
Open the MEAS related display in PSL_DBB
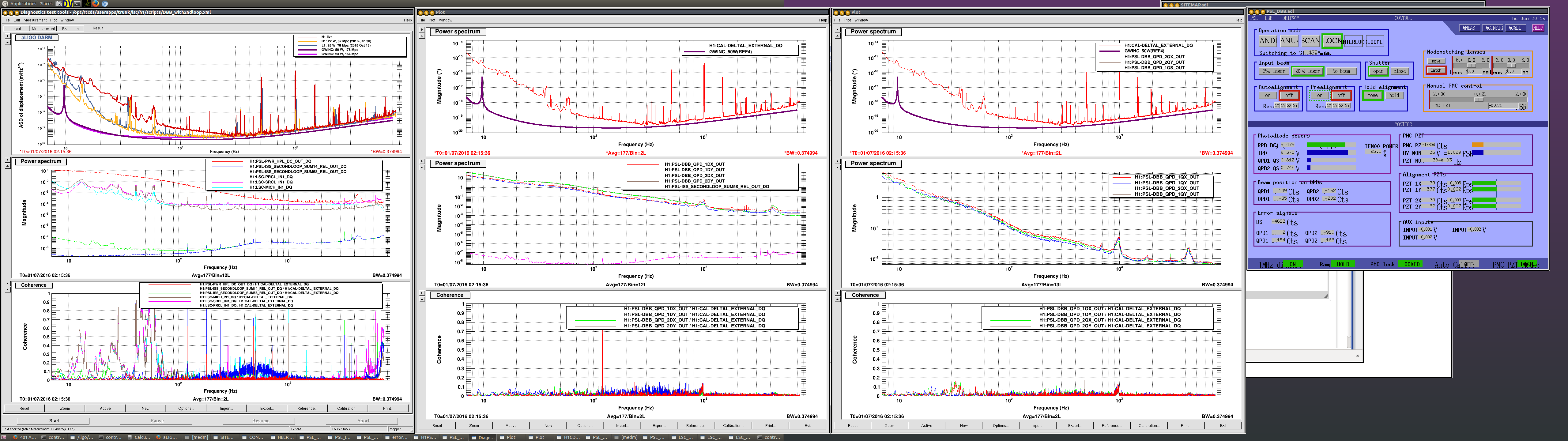1470,28
